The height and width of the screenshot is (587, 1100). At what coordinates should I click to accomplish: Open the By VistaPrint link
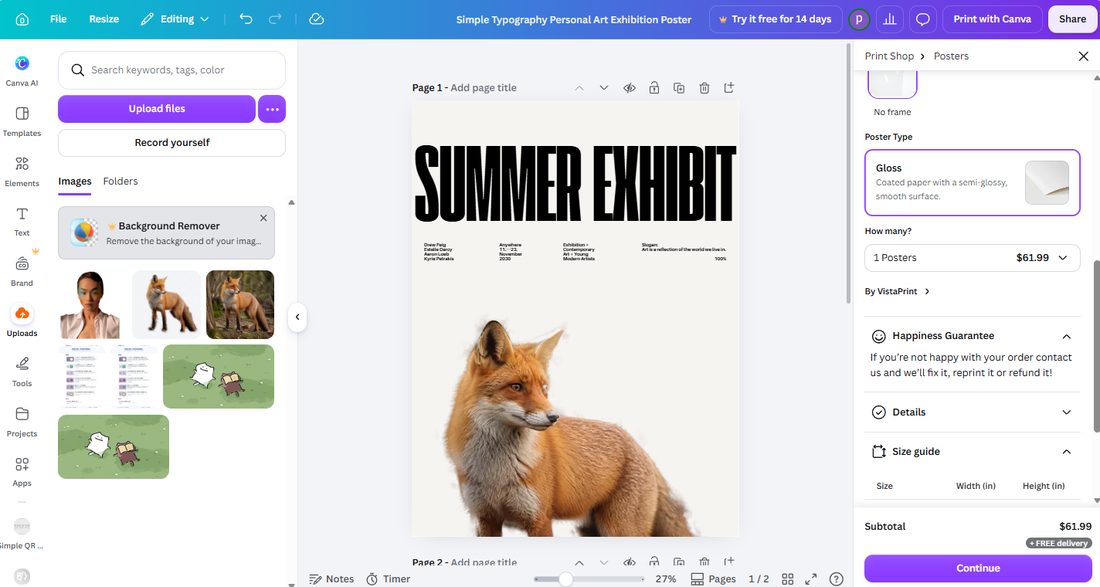[897, 291]
